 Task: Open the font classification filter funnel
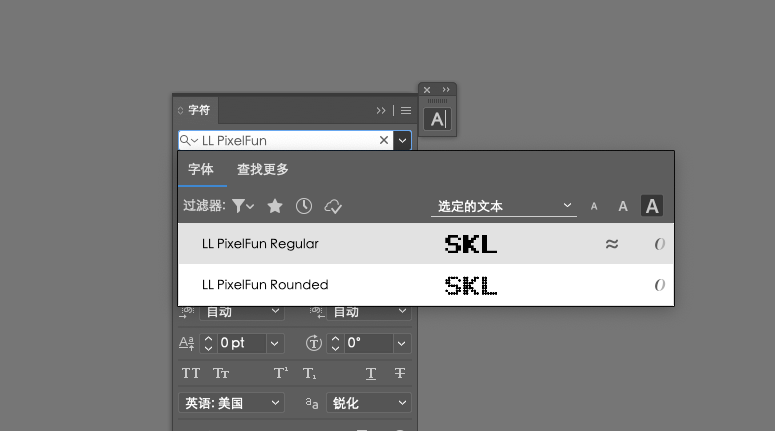tap(243, 206)
